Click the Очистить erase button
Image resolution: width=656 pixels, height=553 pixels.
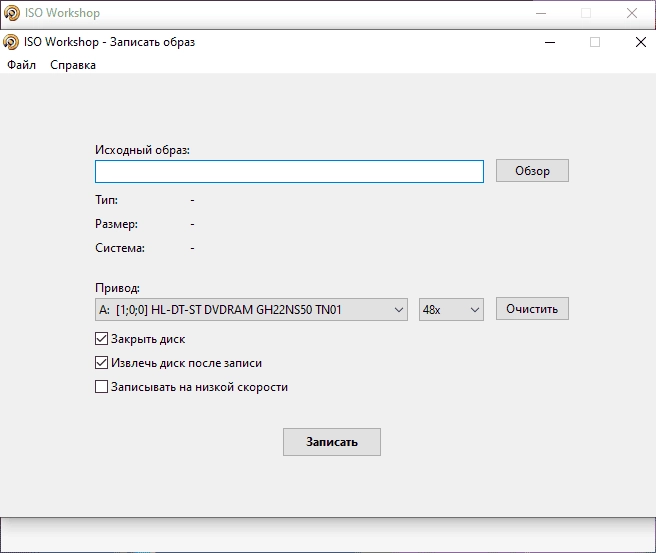(532, 309)
